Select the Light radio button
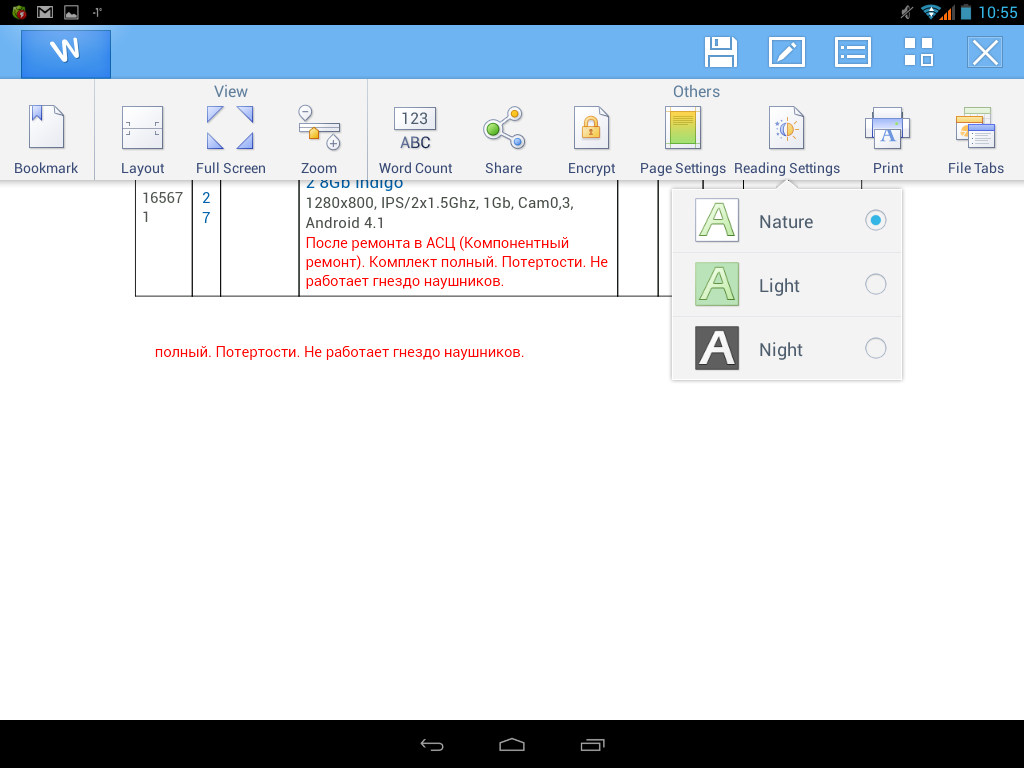 point(875,285)
